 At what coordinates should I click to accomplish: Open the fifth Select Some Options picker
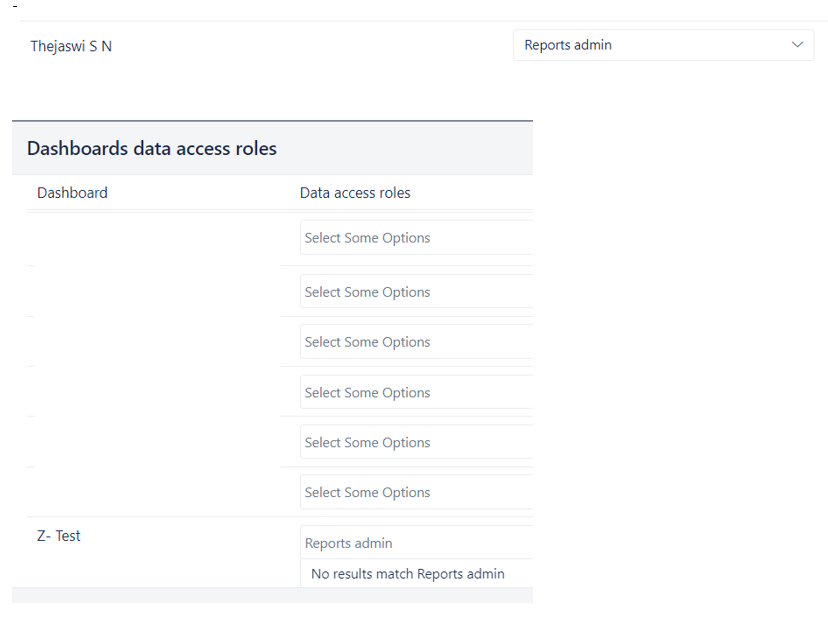coord(415,441)
